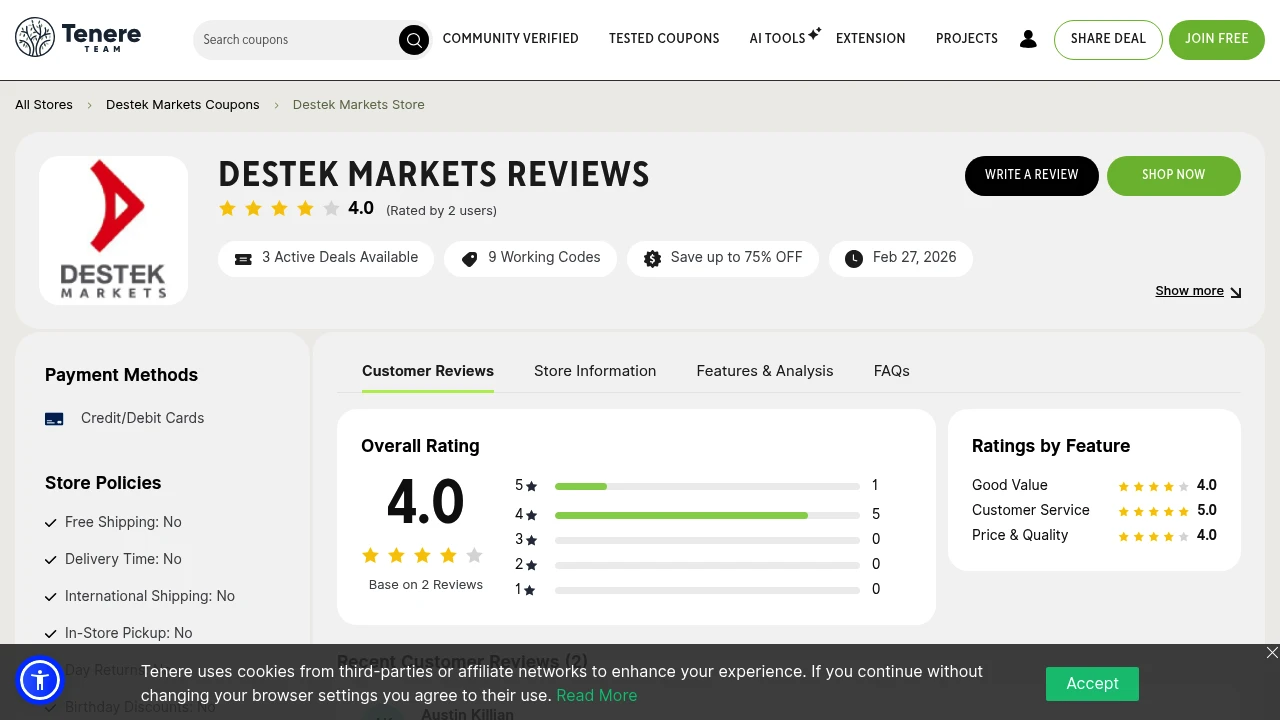Switch to the Store Information tab

coord(595,371)
